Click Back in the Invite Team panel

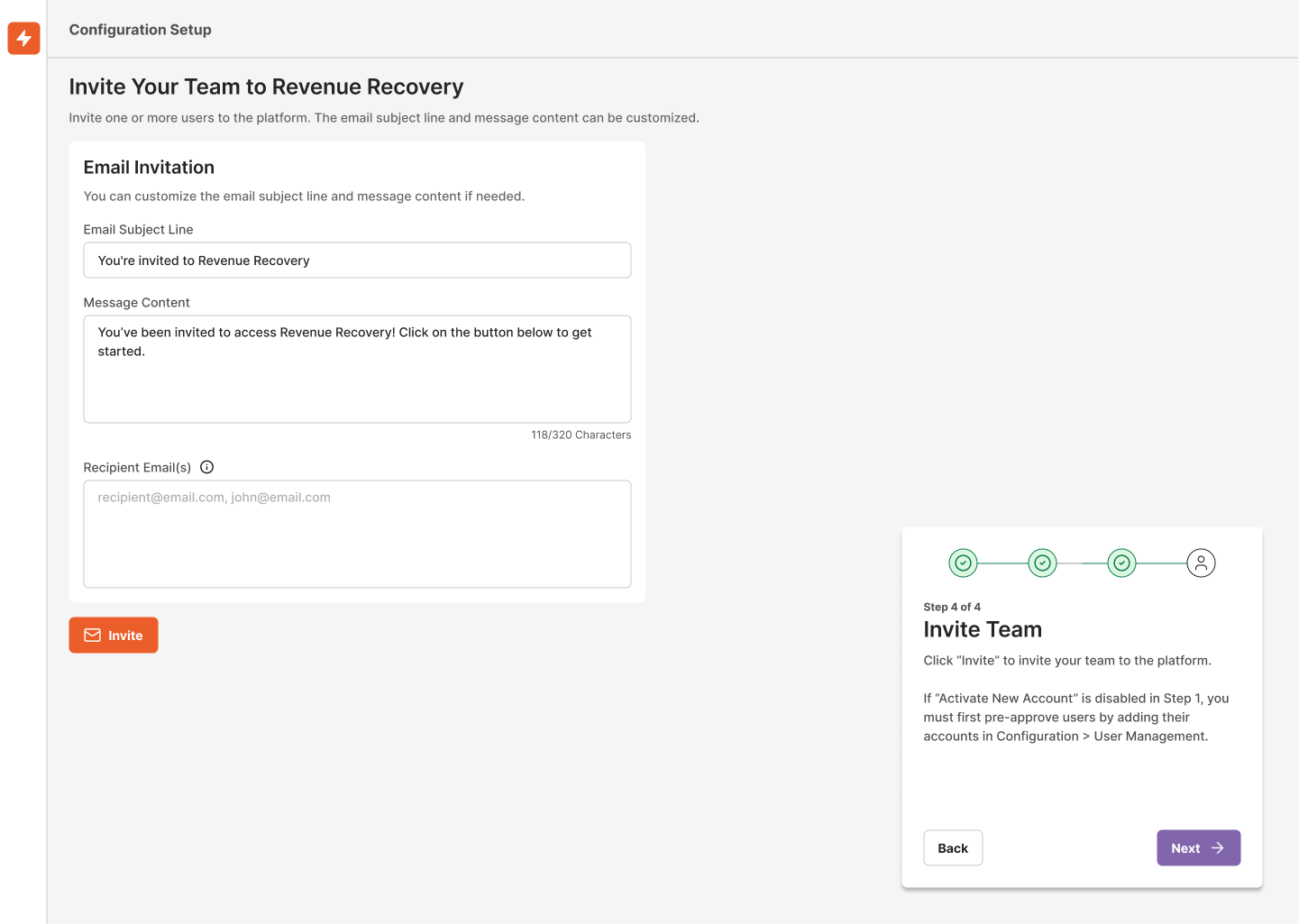(953, 847)
